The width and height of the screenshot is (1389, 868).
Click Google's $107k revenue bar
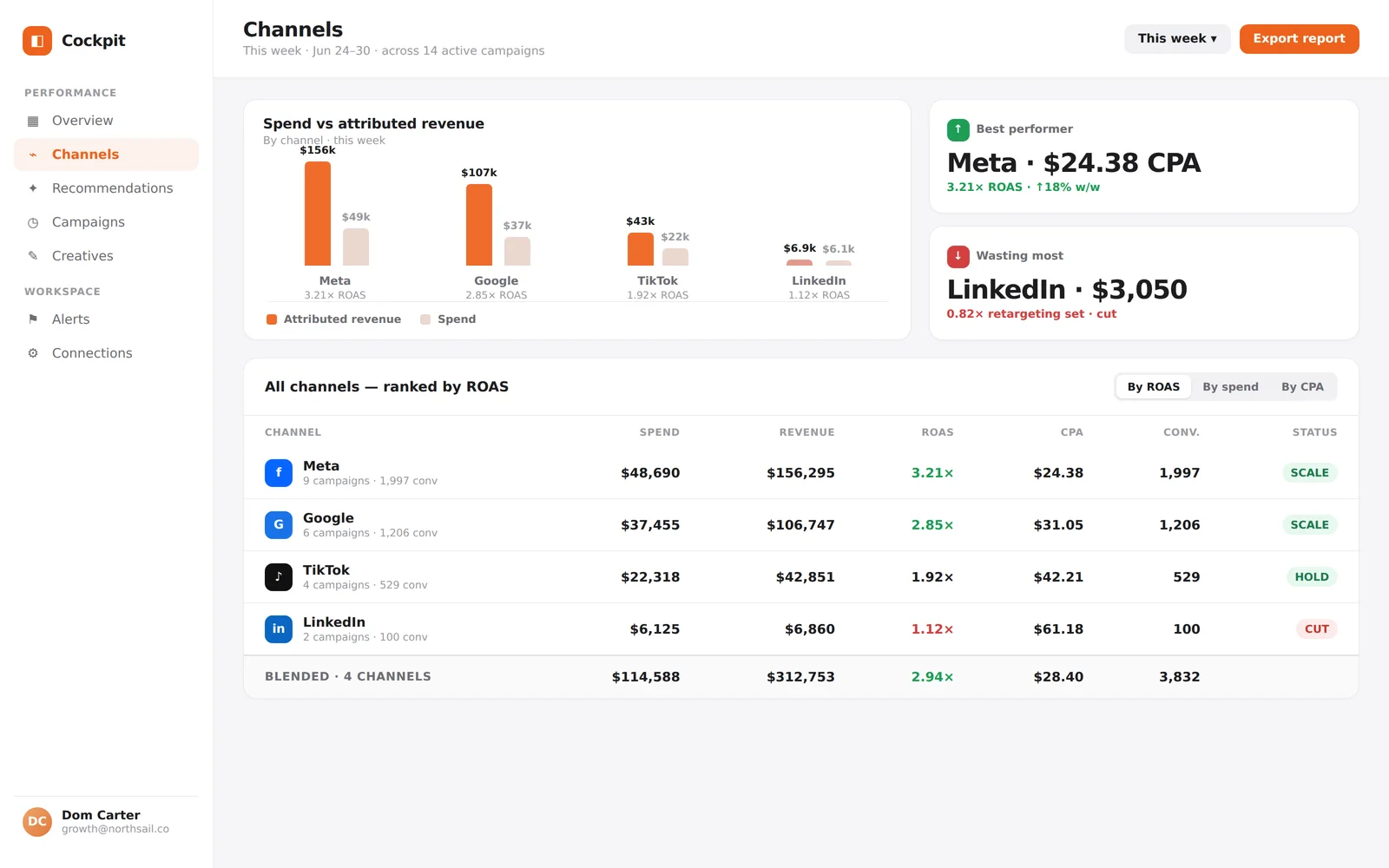point(479,225)
